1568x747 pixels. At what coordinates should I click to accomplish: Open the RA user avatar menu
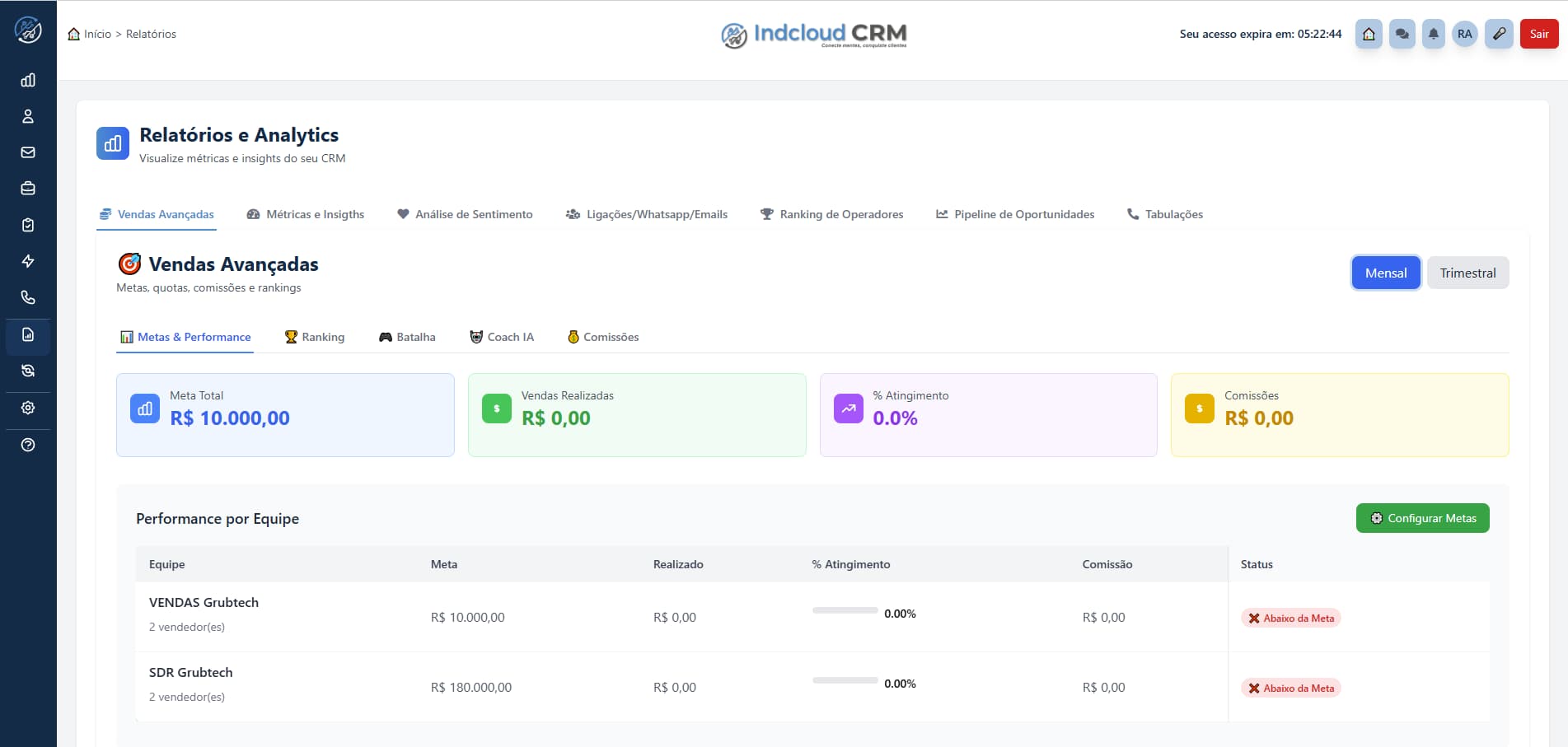coord(1464,34)
